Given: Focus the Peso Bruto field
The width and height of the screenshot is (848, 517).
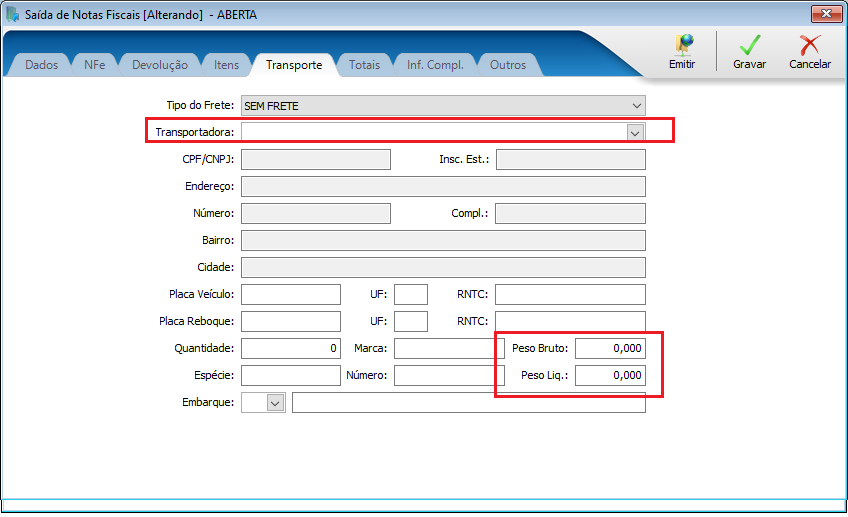Looking at the screenshot, I should 610,348.
